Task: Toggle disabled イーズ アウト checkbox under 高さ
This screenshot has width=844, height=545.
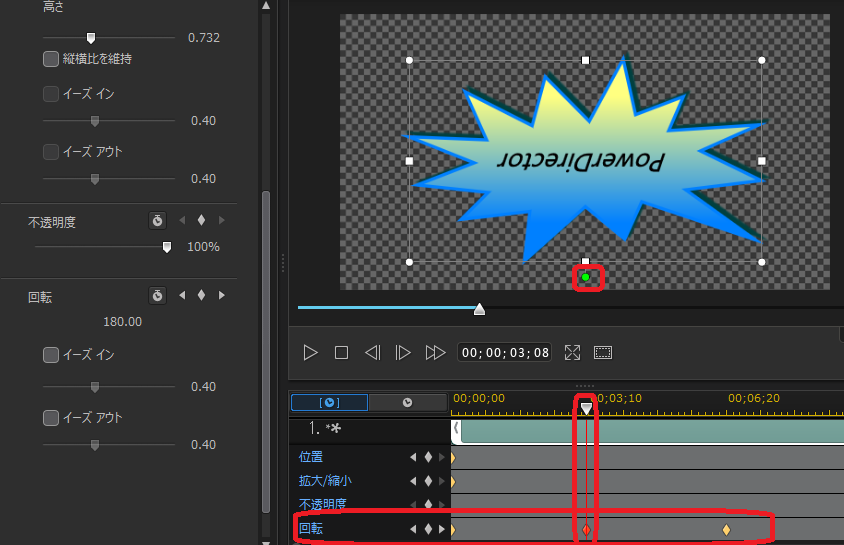Action: click(51, 152)
